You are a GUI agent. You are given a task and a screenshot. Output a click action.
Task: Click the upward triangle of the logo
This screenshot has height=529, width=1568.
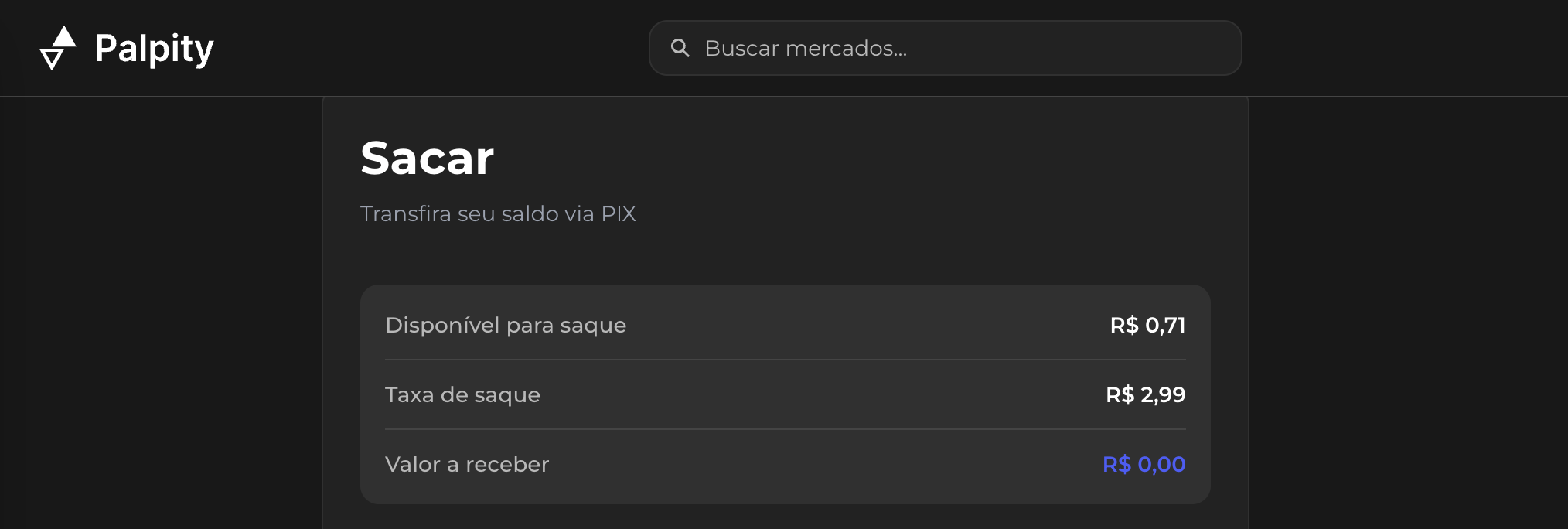(x=65, y=37)
